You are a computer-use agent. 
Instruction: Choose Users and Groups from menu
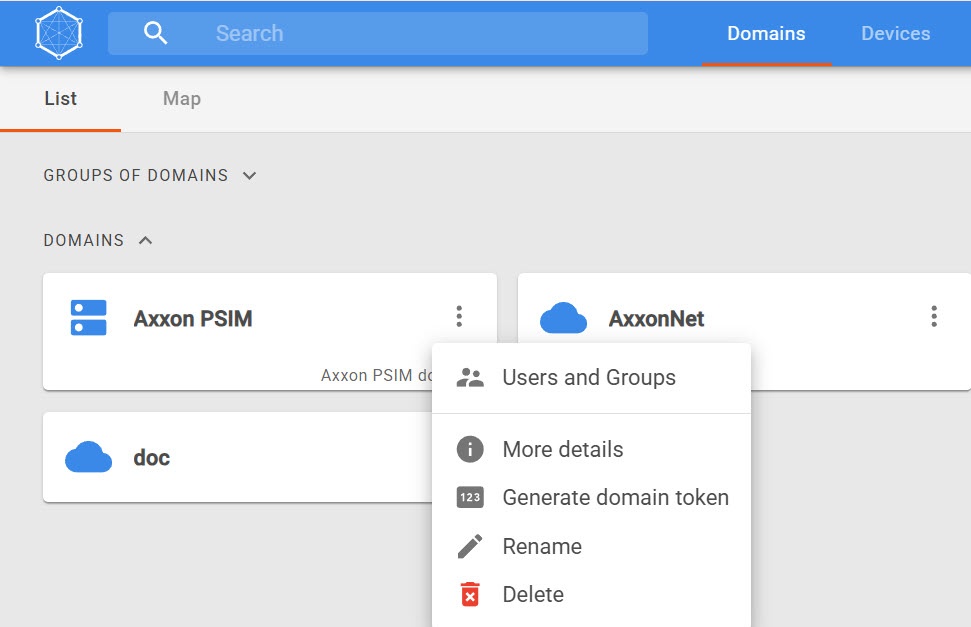[589, 378]
